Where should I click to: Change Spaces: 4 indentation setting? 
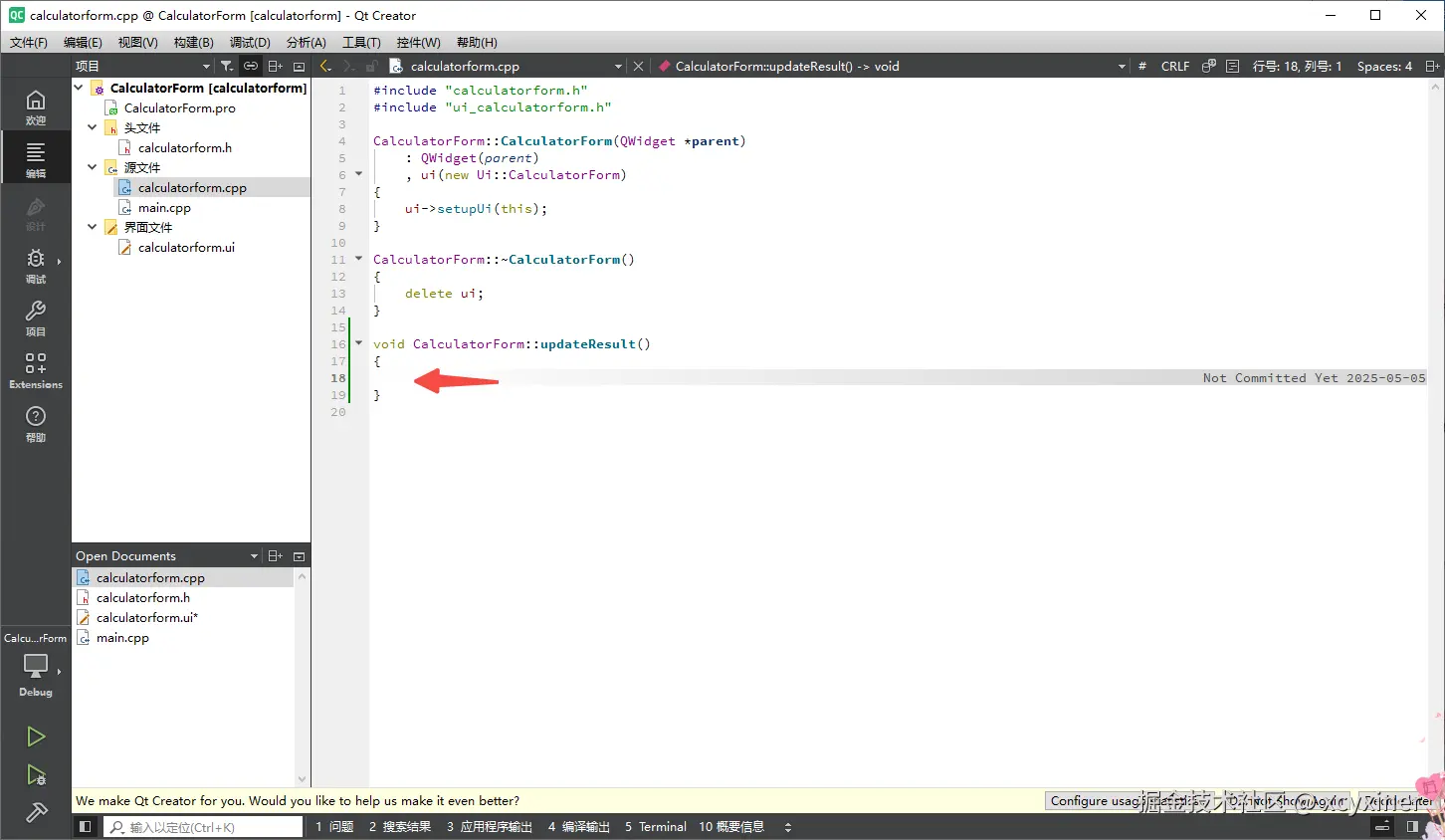click(x=1384, y=66)
